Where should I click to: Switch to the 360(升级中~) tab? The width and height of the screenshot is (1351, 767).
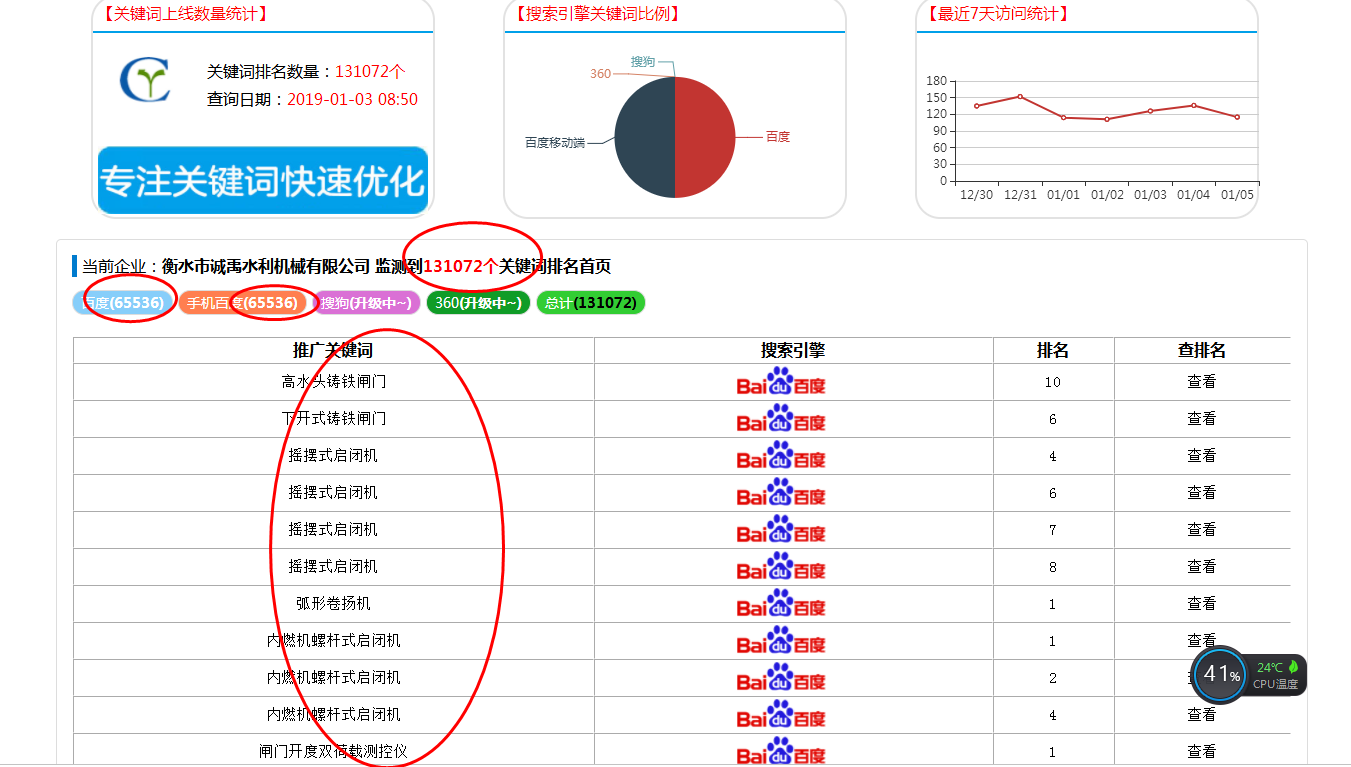(478, 303)
